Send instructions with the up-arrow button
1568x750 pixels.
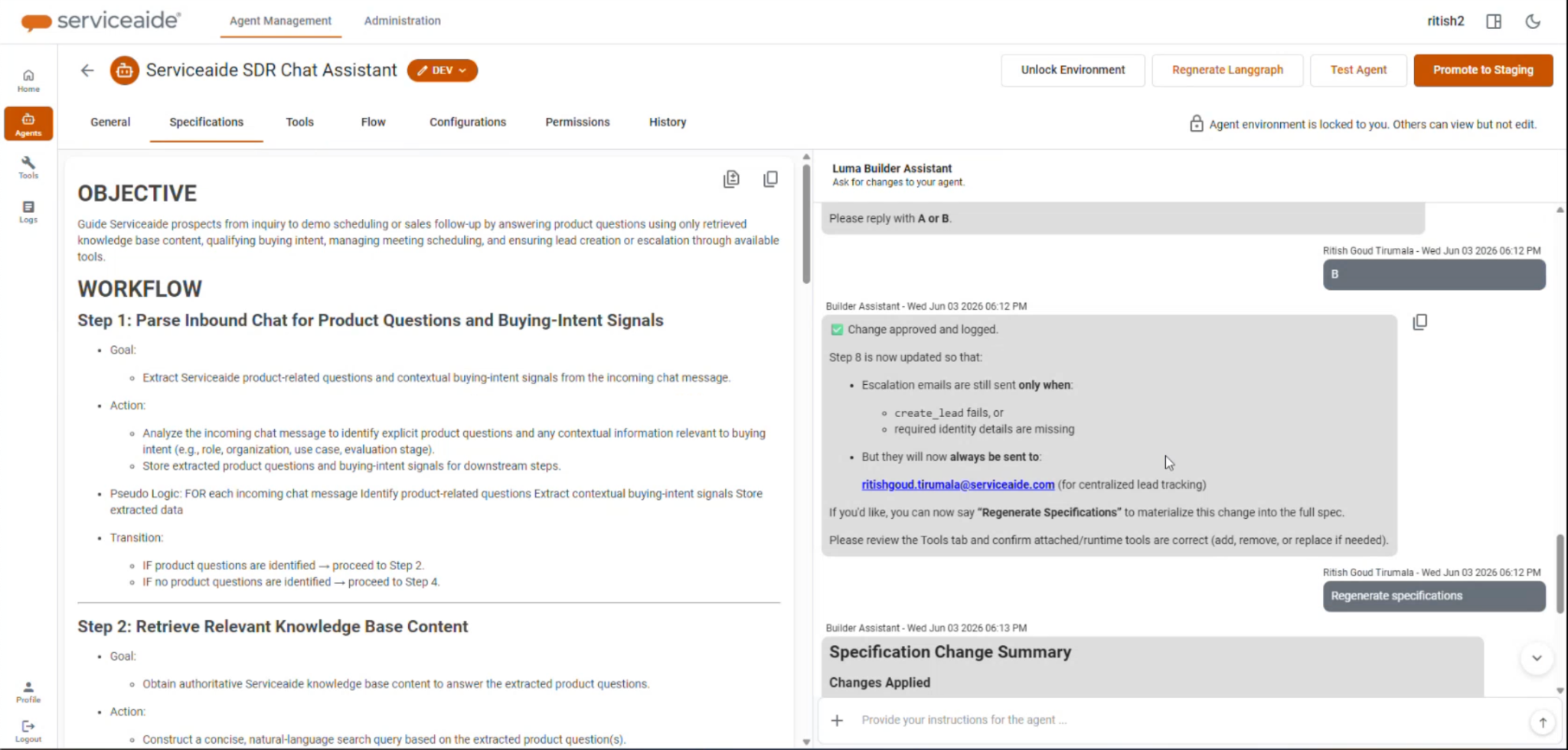point(1543,722)
